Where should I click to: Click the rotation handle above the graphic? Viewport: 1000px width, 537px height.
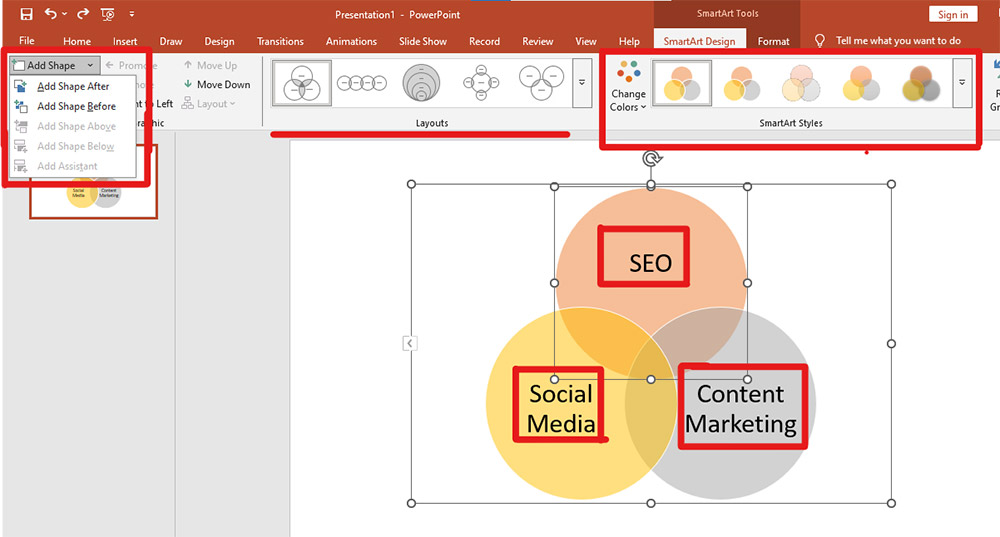click(x=651, y=158)
